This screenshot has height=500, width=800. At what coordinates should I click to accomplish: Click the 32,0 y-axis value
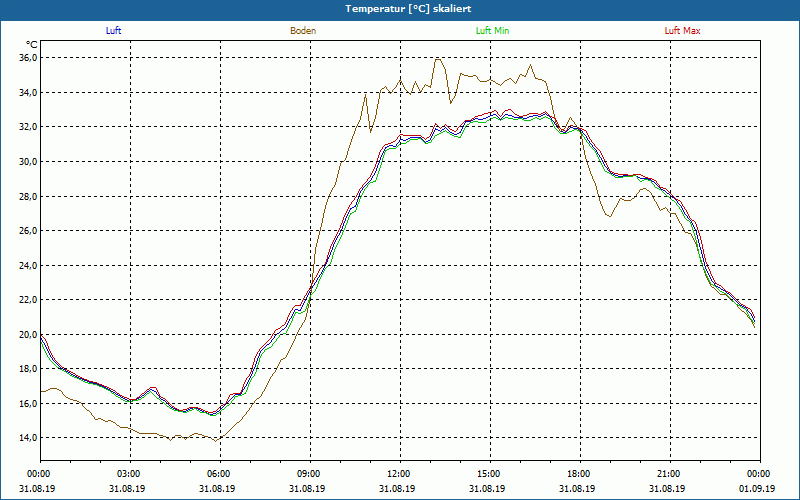[28, 127]
